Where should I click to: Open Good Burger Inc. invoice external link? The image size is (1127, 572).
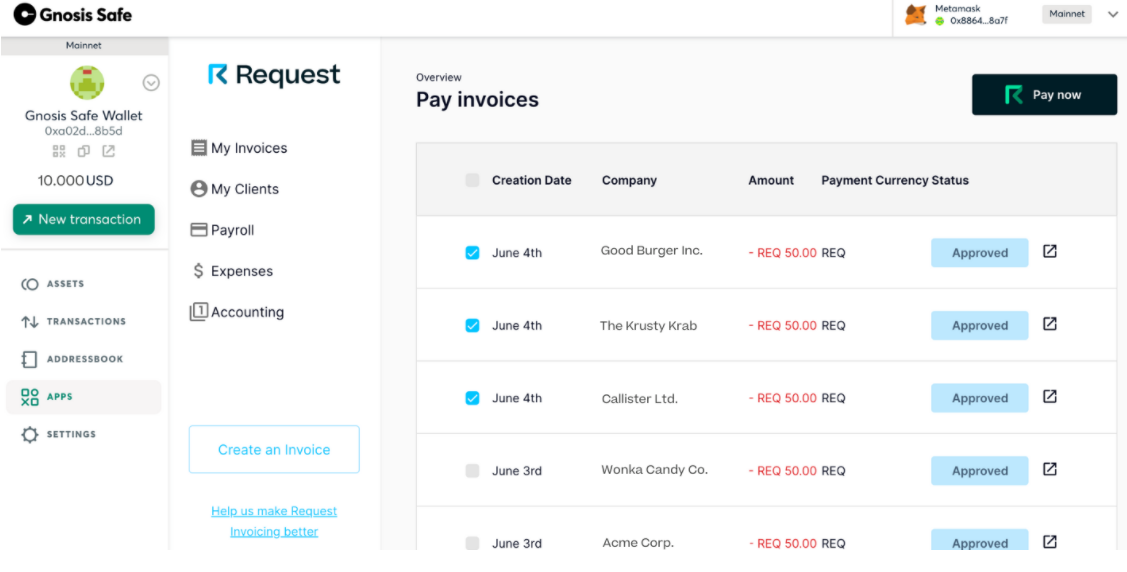[1050, 252]
